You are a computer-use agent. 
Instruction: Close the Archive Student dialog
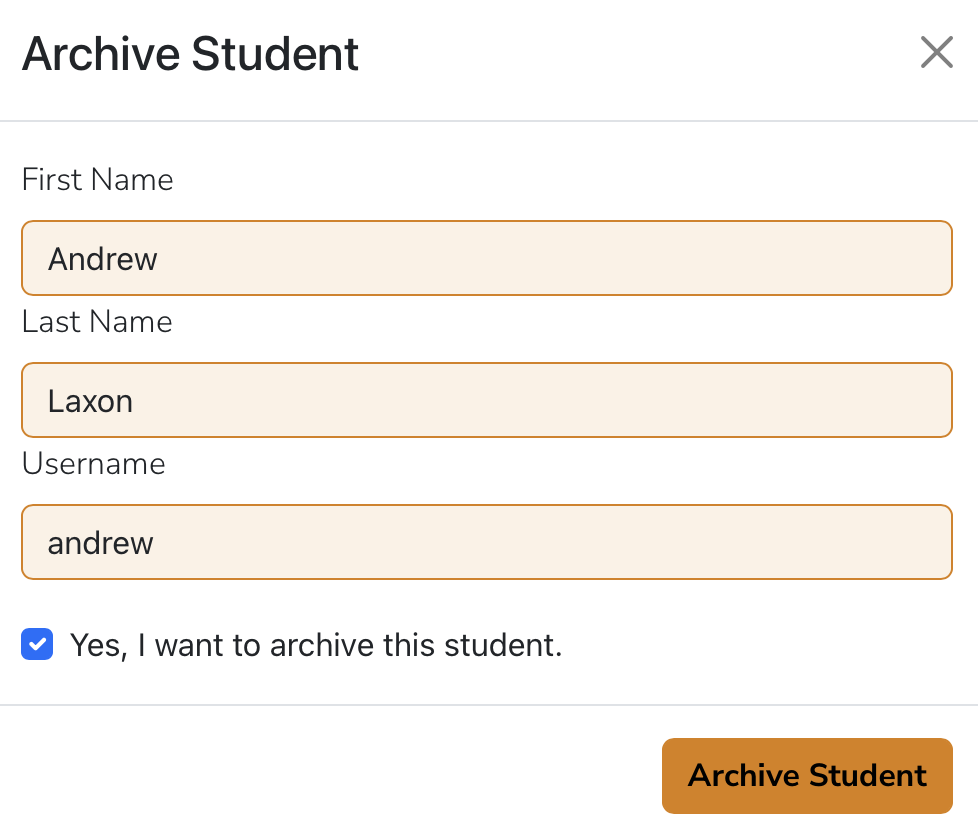point(936,53)
